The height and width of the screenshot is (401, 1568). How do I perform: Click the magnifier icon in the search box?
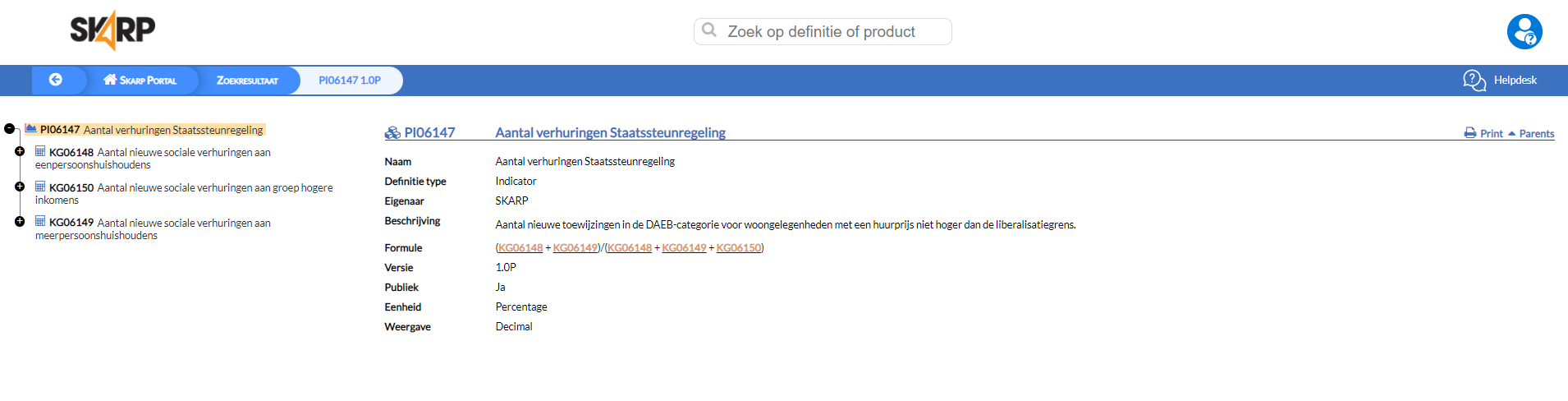tap(709, 31)
